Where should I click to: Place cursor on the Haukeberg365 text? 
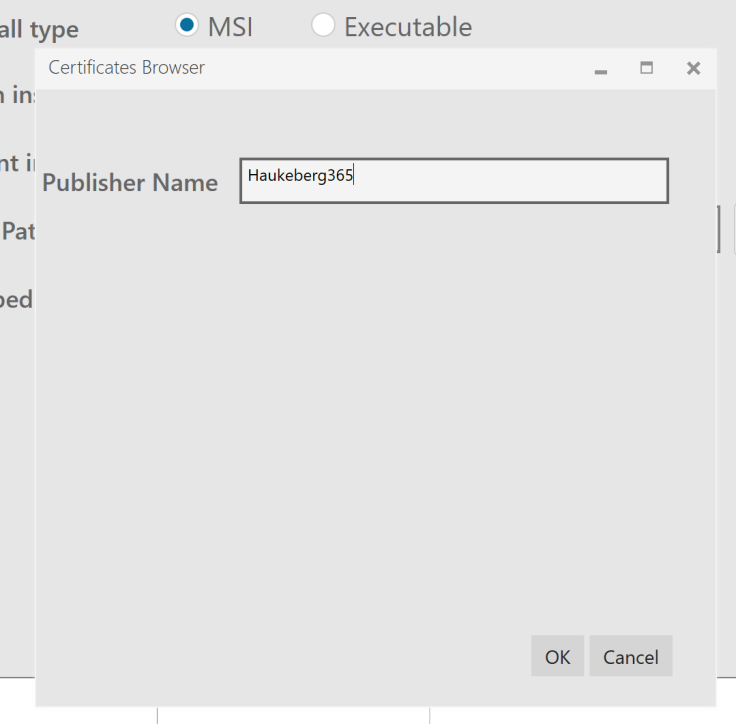click(x=300, y=176)
